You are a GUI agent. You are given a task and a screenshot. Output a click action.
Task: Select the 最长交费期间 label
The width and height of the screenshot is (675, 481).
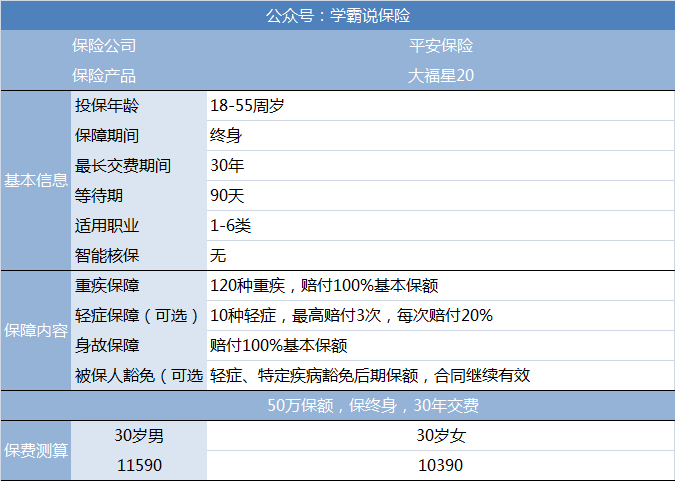123,166
